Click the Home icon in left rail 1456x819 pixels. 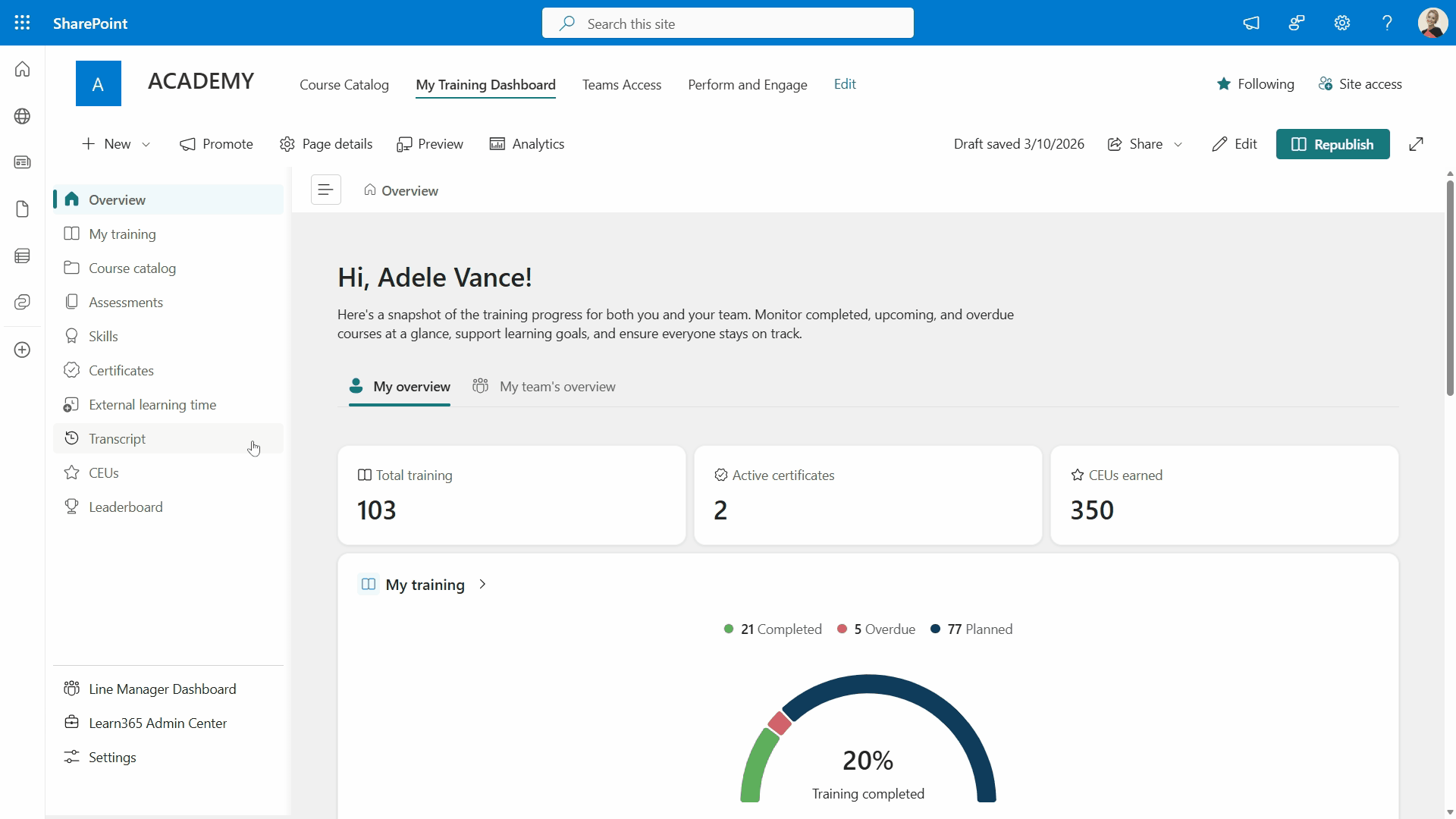click(23, 69)
